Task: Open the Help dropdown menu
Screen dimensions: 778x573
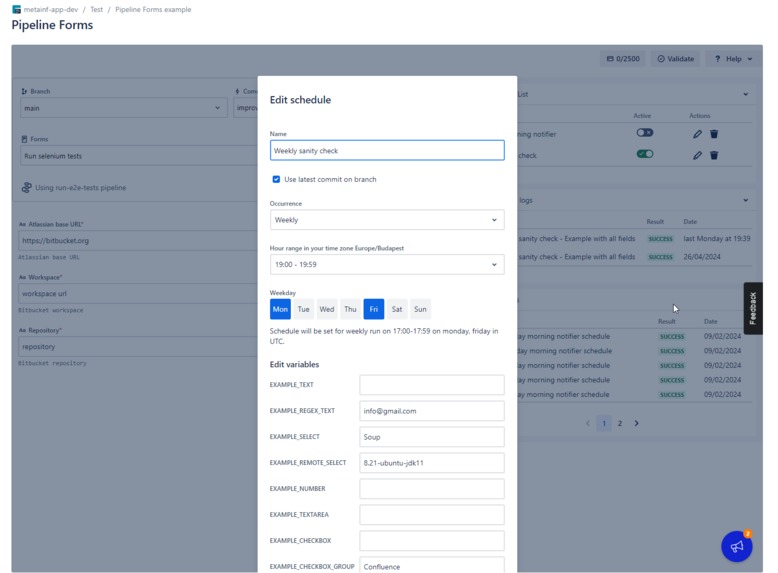Action: pyautogui.click(x=733, y=59)
